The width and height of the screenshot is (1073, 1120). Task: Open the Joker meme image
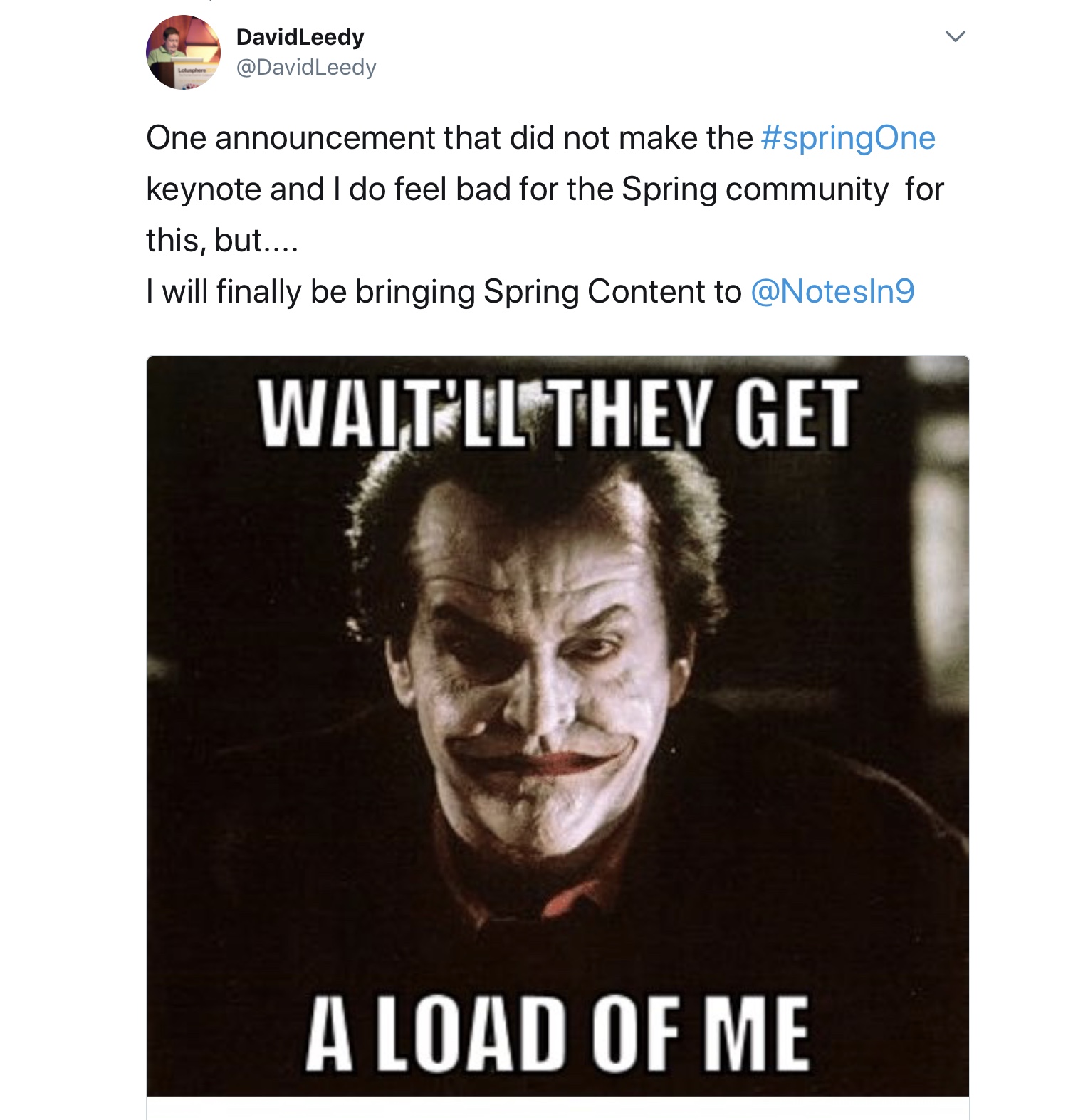pos(558,726)
